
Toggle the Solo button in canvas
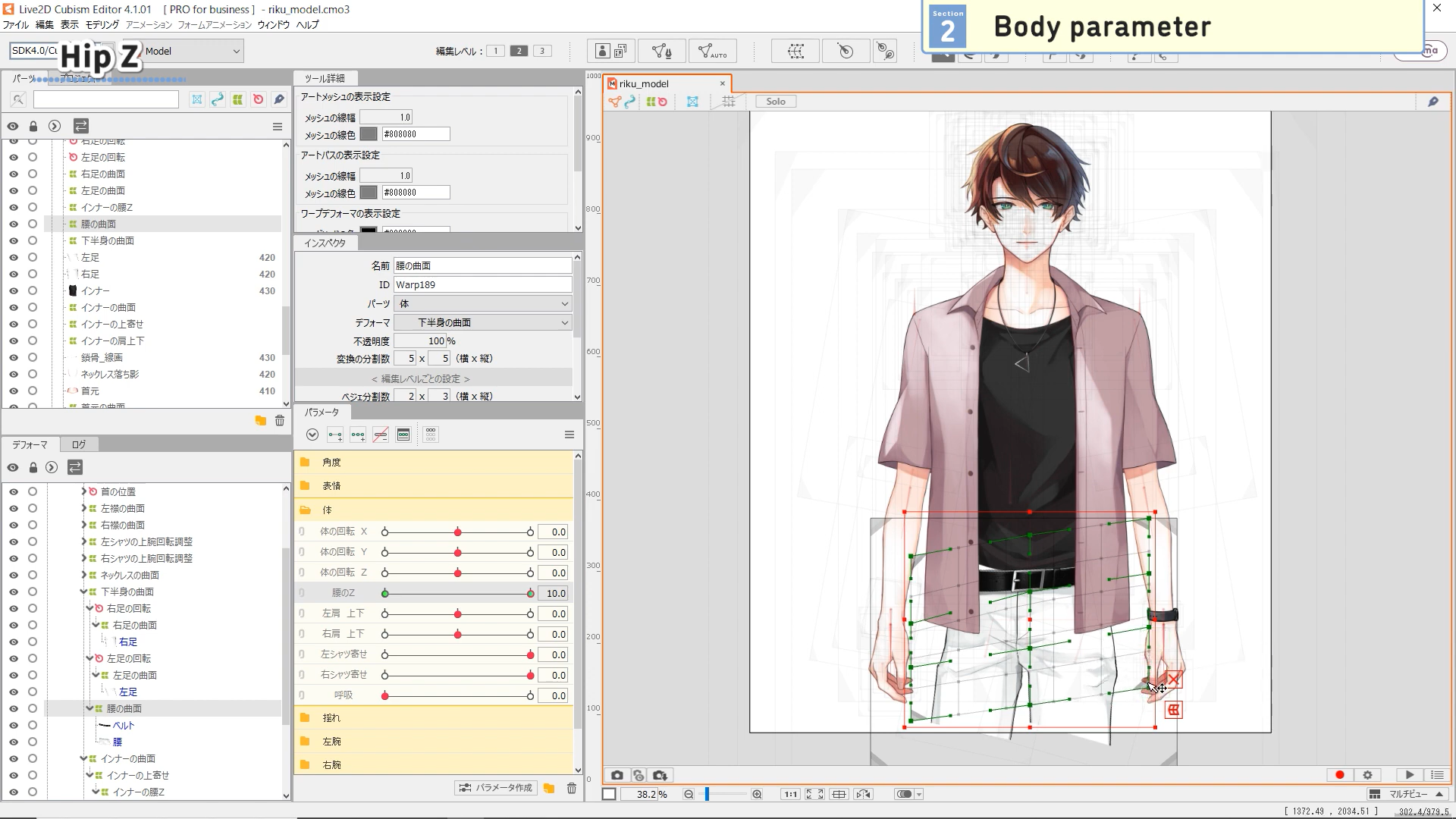pyautogui.click(x=775, y=102)
